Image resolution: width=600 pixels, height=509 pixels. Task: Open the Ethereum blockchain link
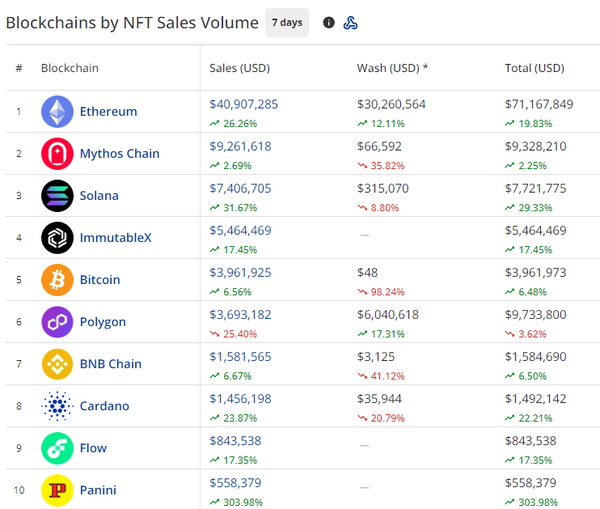[x=108, y=111]
